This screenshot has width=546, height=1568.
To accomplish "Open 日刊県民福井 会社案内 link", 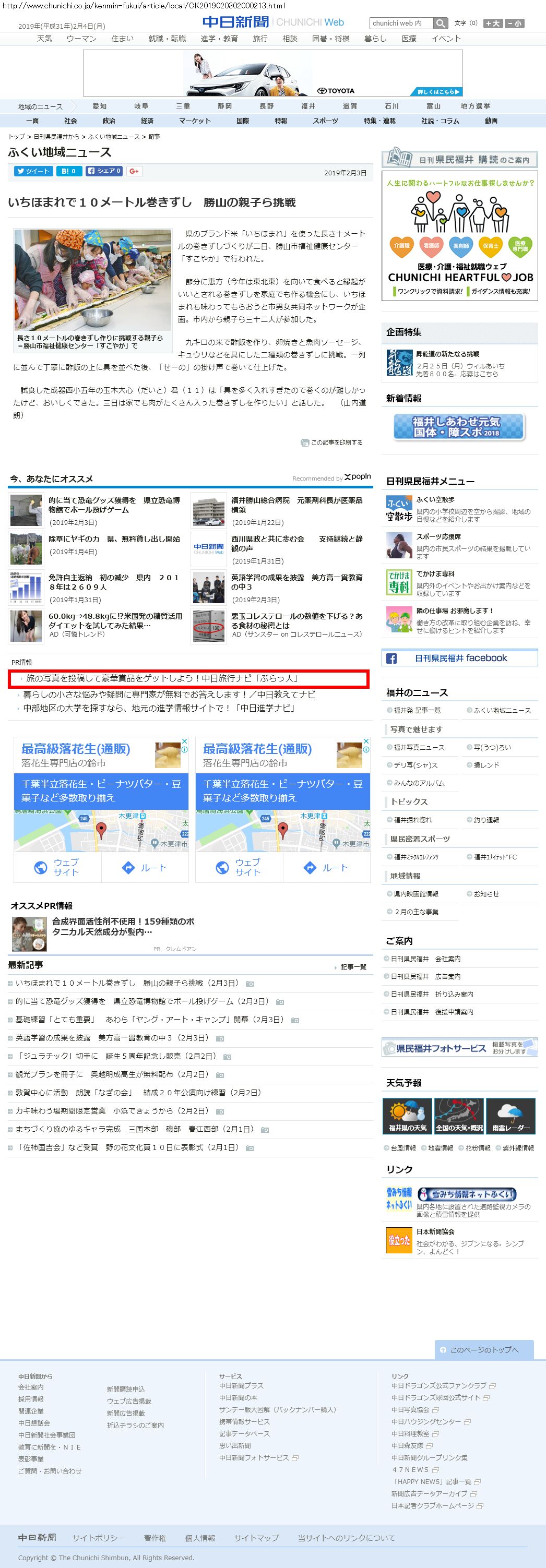I will [x=425, y=959].
